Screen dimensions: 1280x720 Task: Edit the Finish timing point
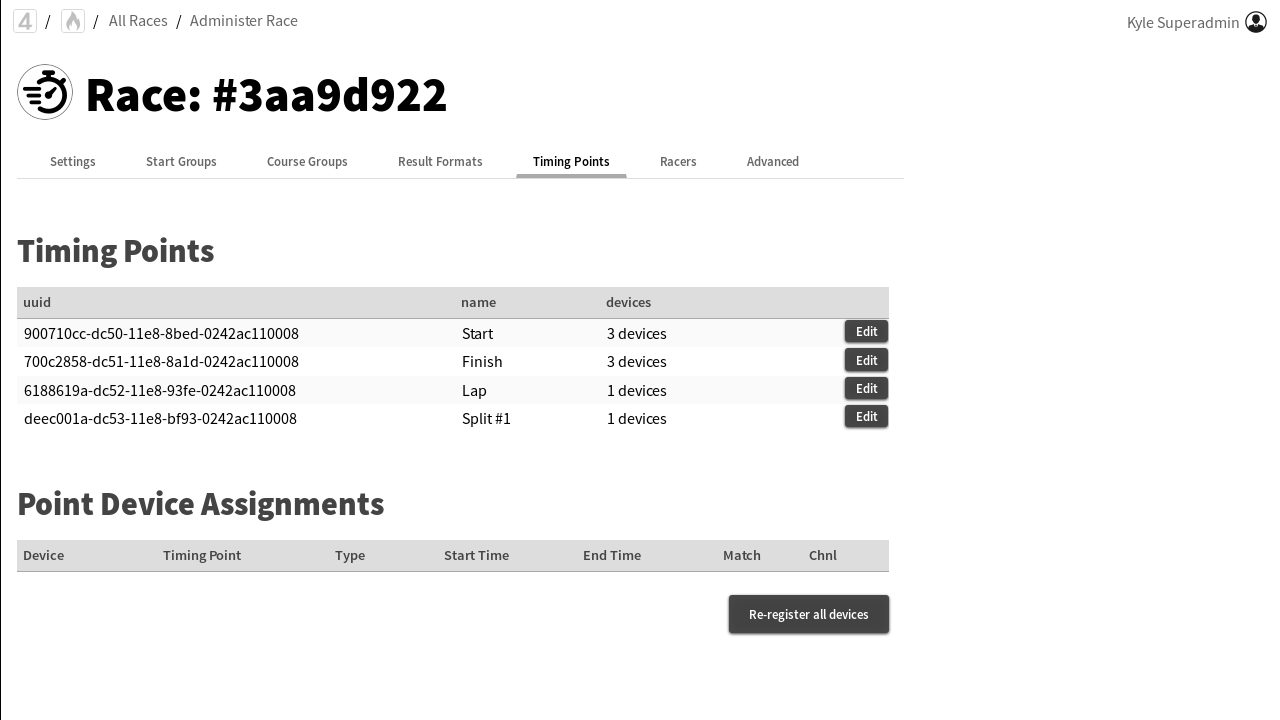[x=866, y=361]
